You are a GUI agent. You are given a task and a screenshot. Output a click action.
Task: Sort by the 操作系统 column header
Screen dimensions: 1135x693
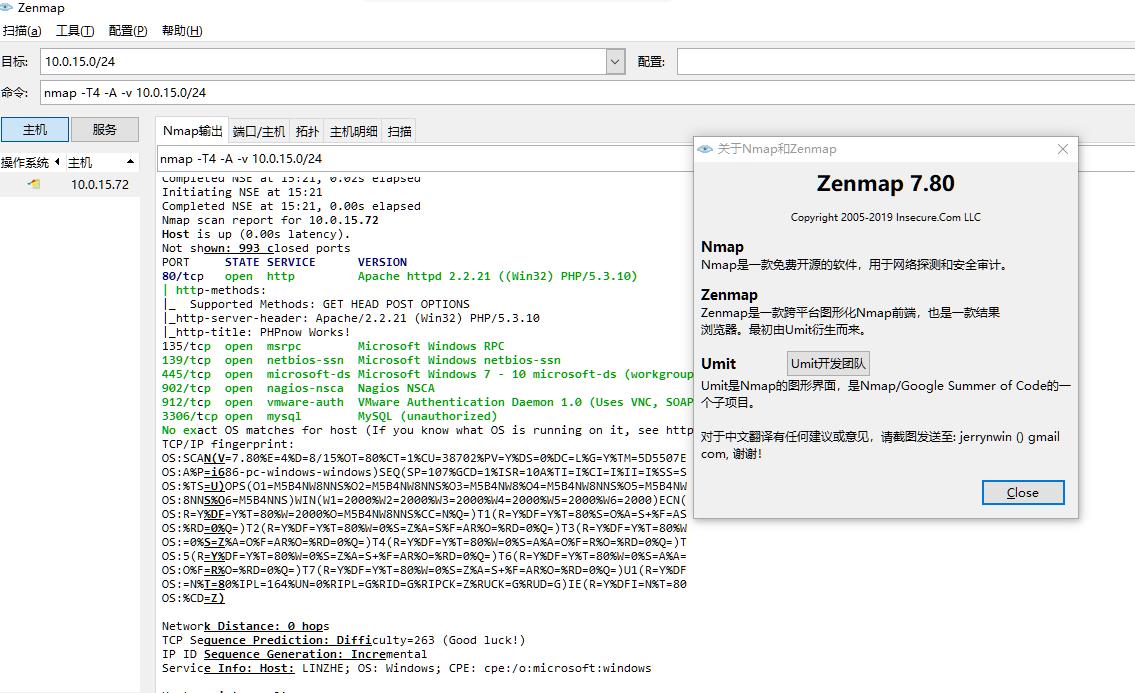(x=30, y=162)
